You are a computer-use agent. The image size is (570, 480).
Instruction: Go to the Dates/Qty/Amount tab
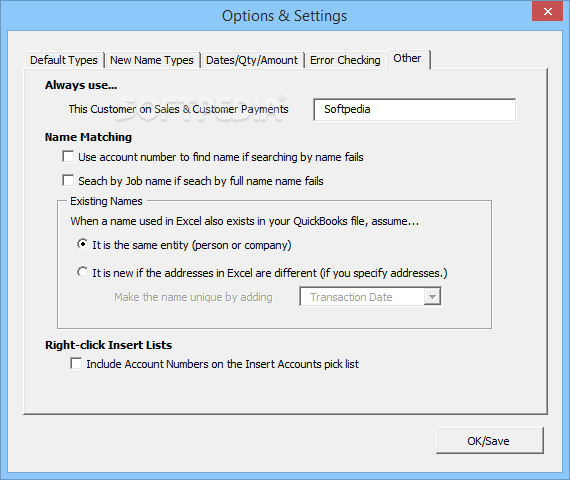(252, 60)
